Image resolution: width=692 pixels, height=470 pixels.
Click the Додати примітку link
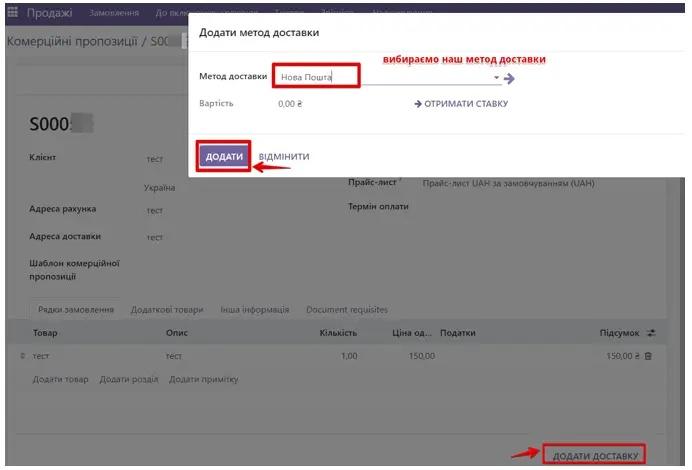[203, 380]
